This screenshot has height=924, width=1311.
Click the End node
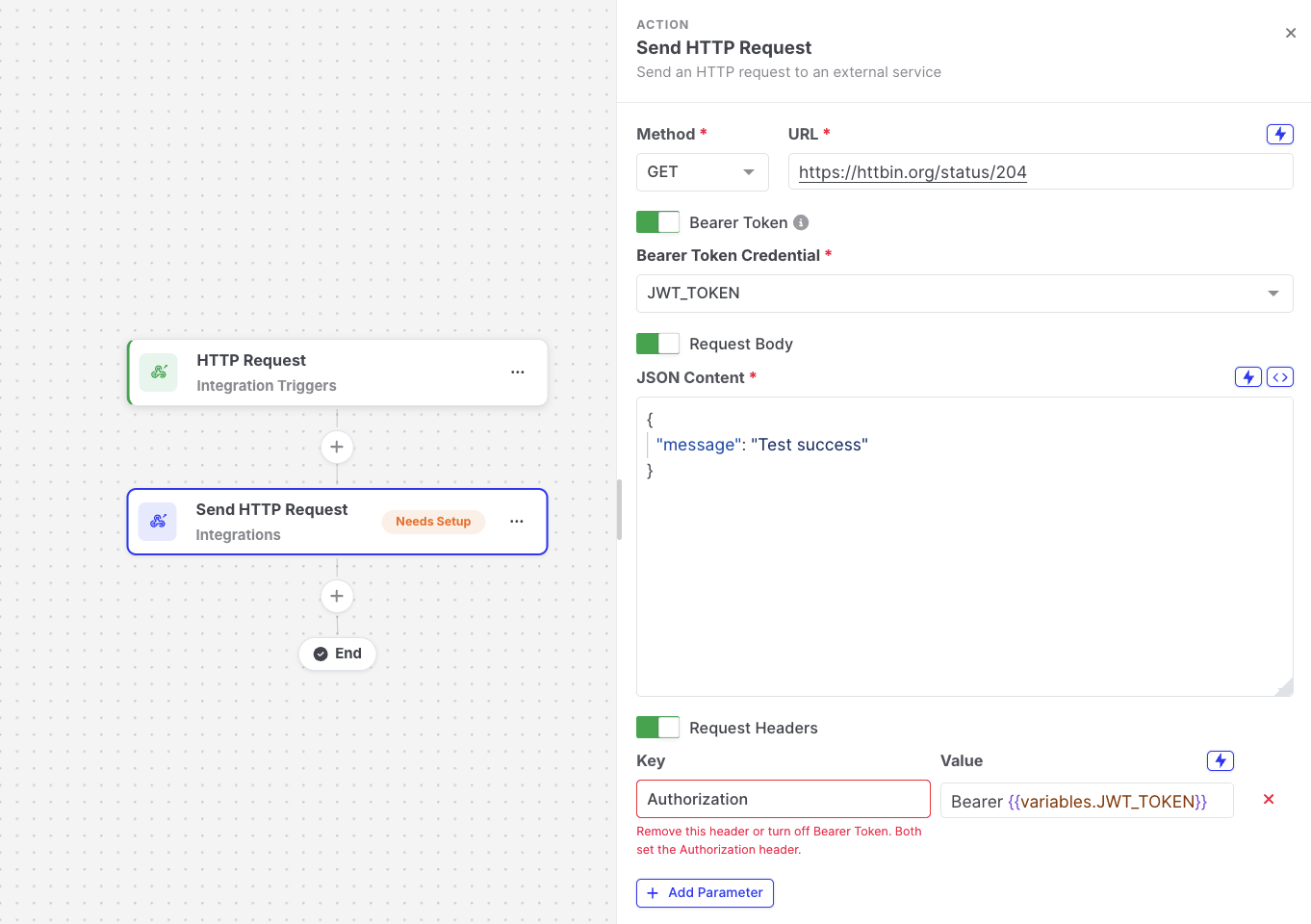[337, 654]
